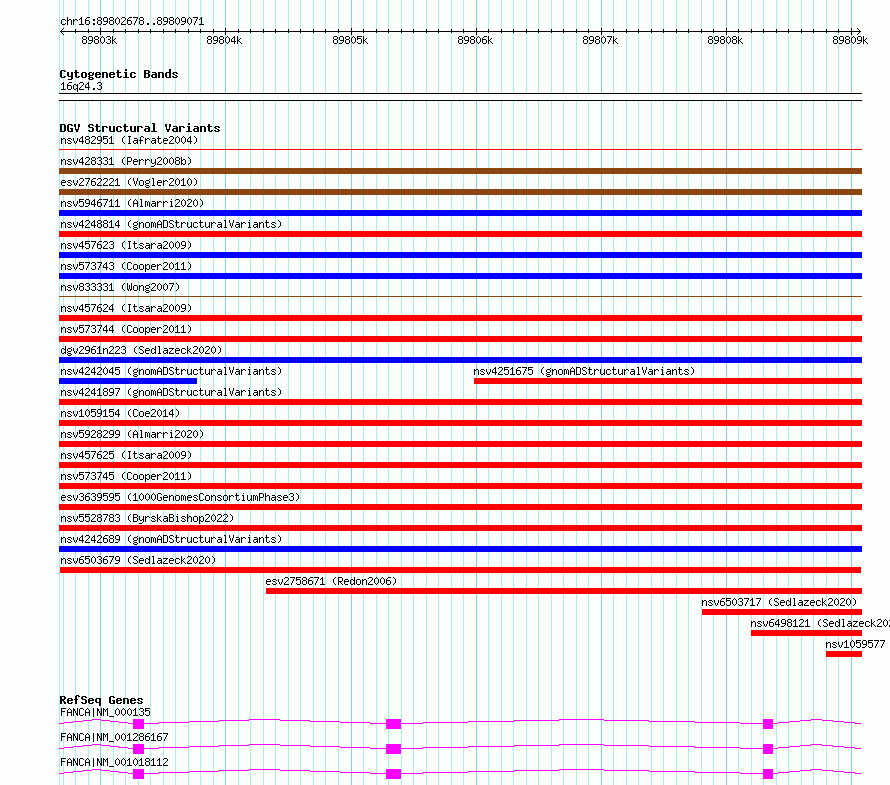The width and height of the screenshot is (890, 785).
Task: Select the nsv5528783 (ByrskaBishop2022) label
Action: pos(147,518)
